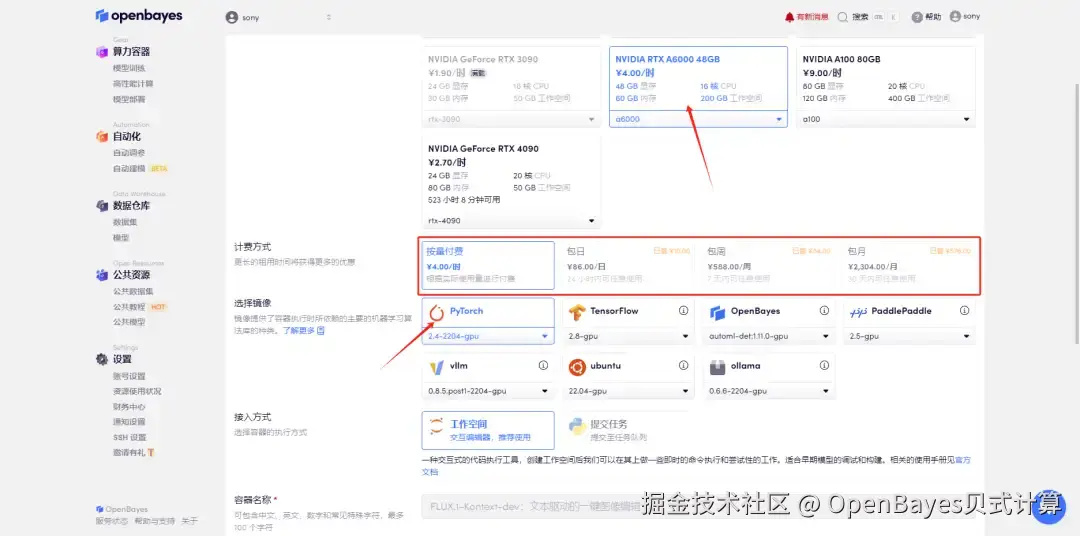The image size is (1080, 536).
Task: Select 包周 weekly billing option
Action: (769, 265)
